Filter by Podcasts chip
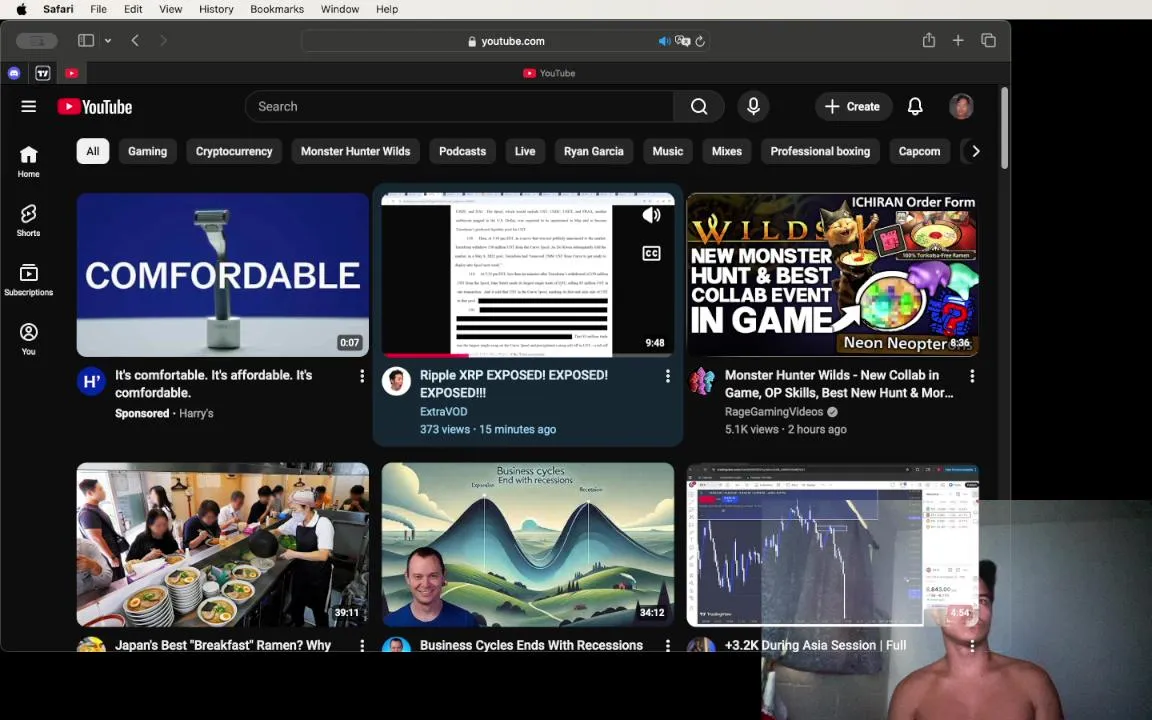1152x720 pixels. [x=462, y=151]
